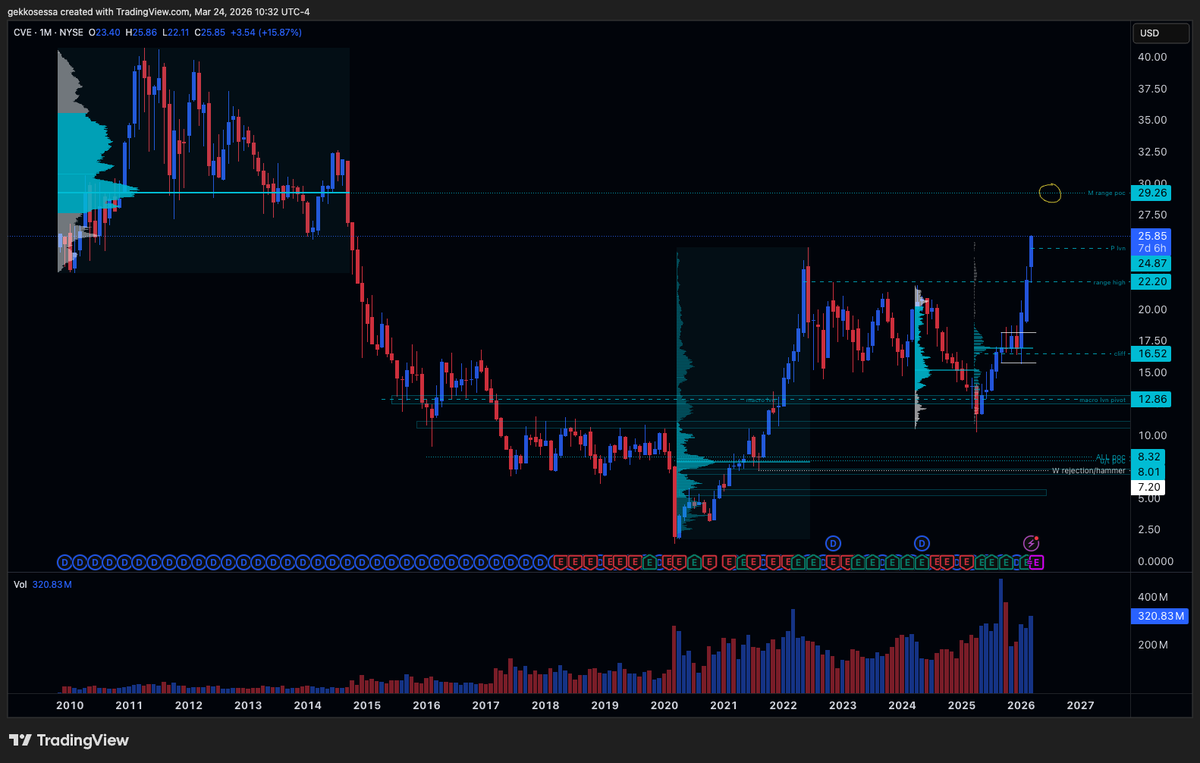Viewport: 1200px width, 763px height.
Task: Click the upper dividend D marker near 2023
Action: pyautogui.click(x=833, y=542)
